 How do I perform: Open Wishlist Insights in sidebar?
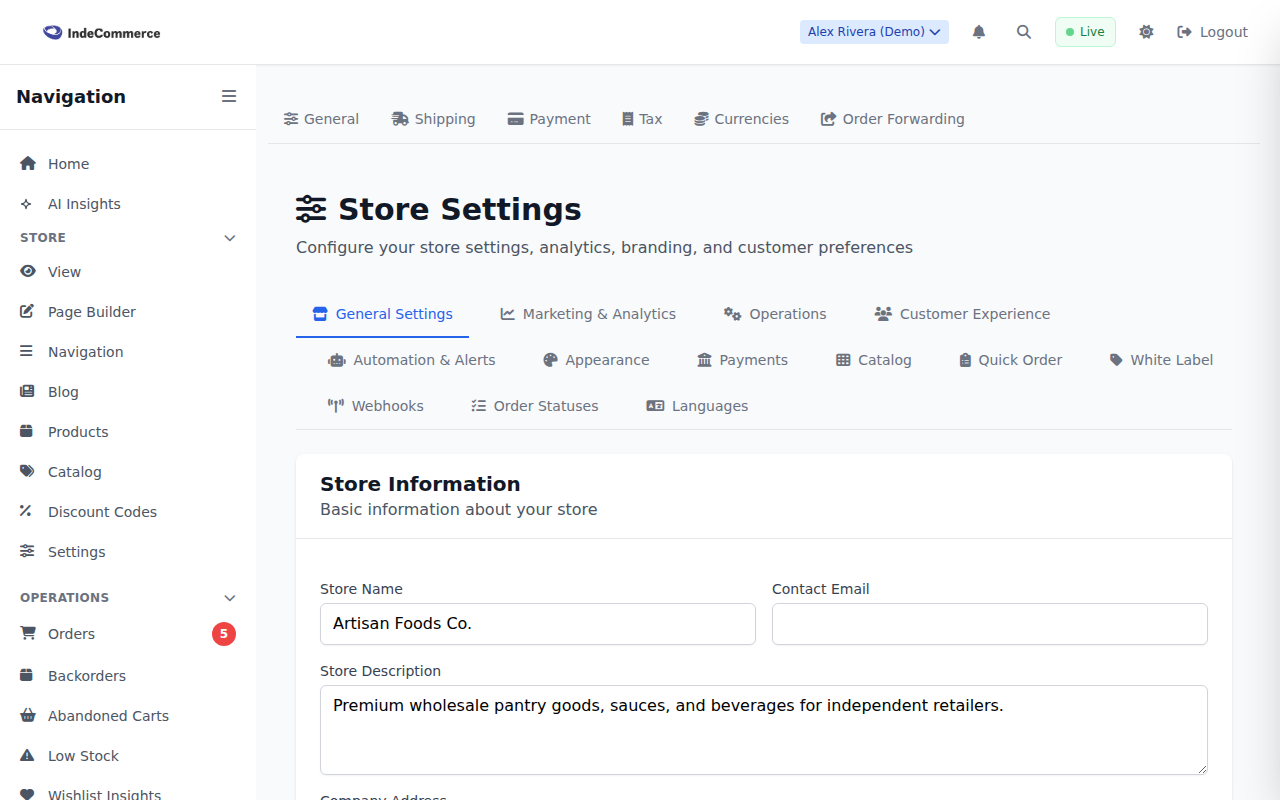tap(128, 794)
